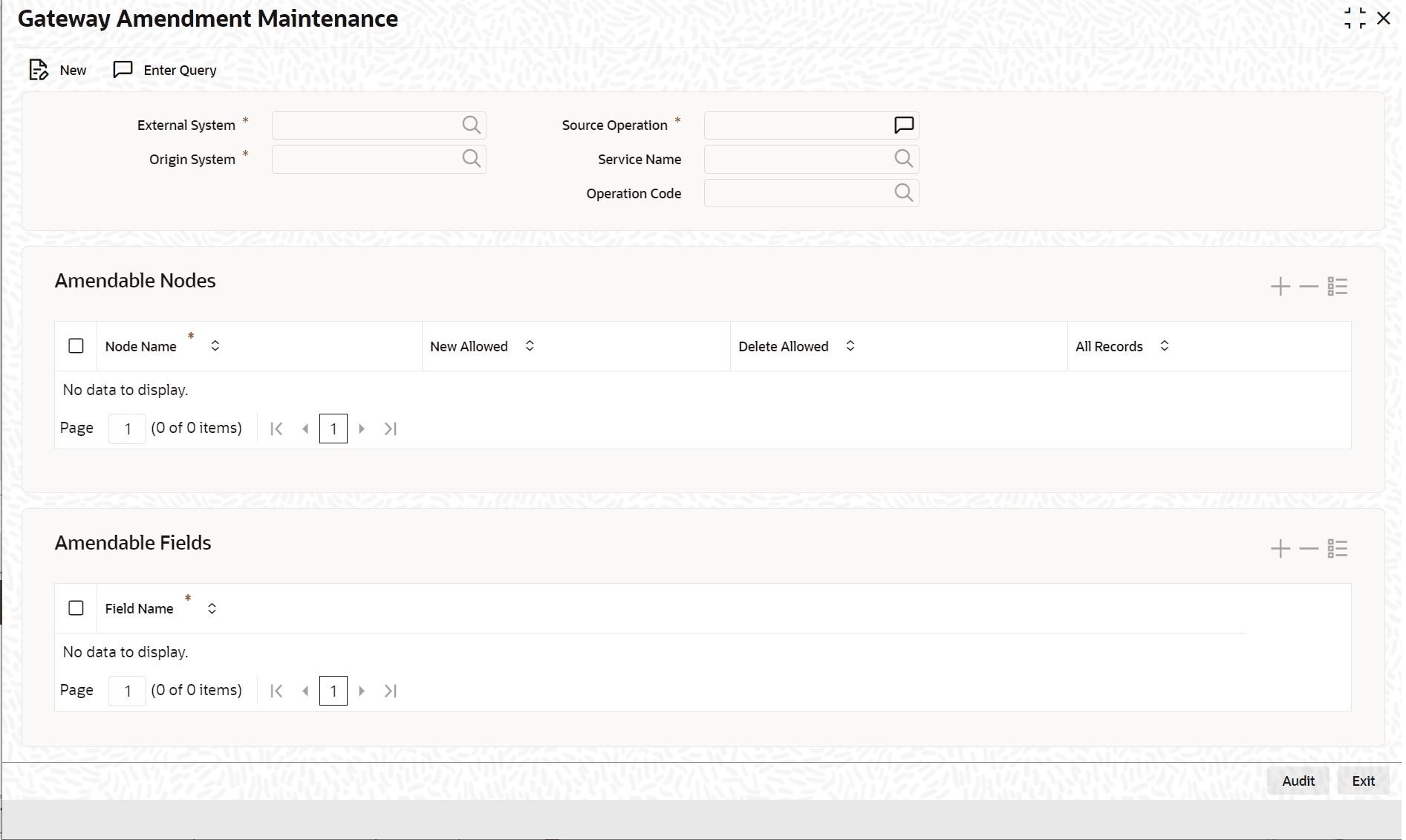Click the New record icon
The image size is (1406, 840).
39,69
